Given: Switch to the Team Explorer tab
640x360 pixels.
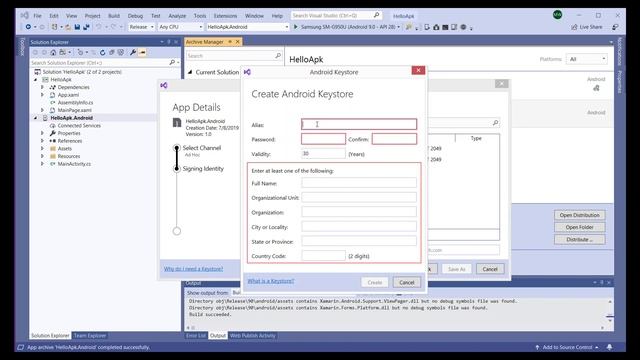Looking at the screenshot, I should [90, 336].
